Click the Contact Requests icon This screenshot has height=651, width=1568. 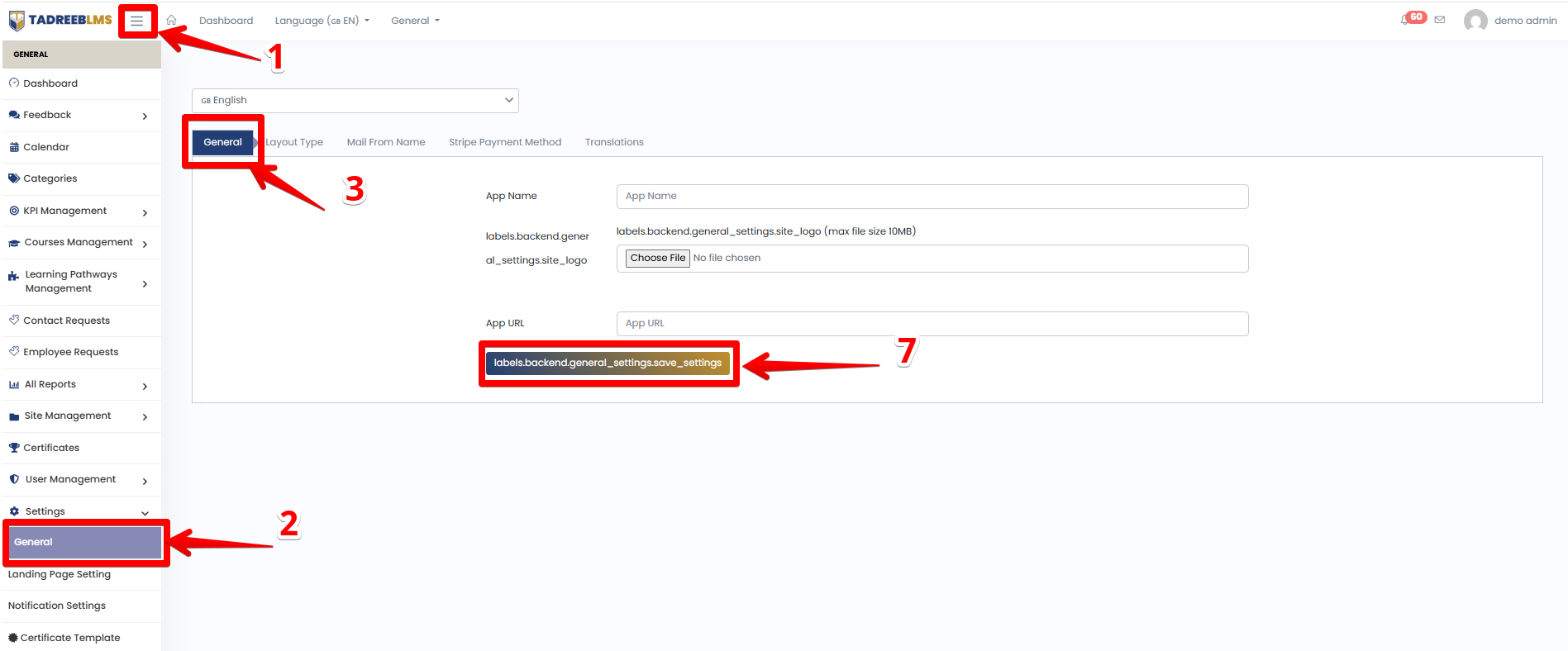click(x=14, y=320)
